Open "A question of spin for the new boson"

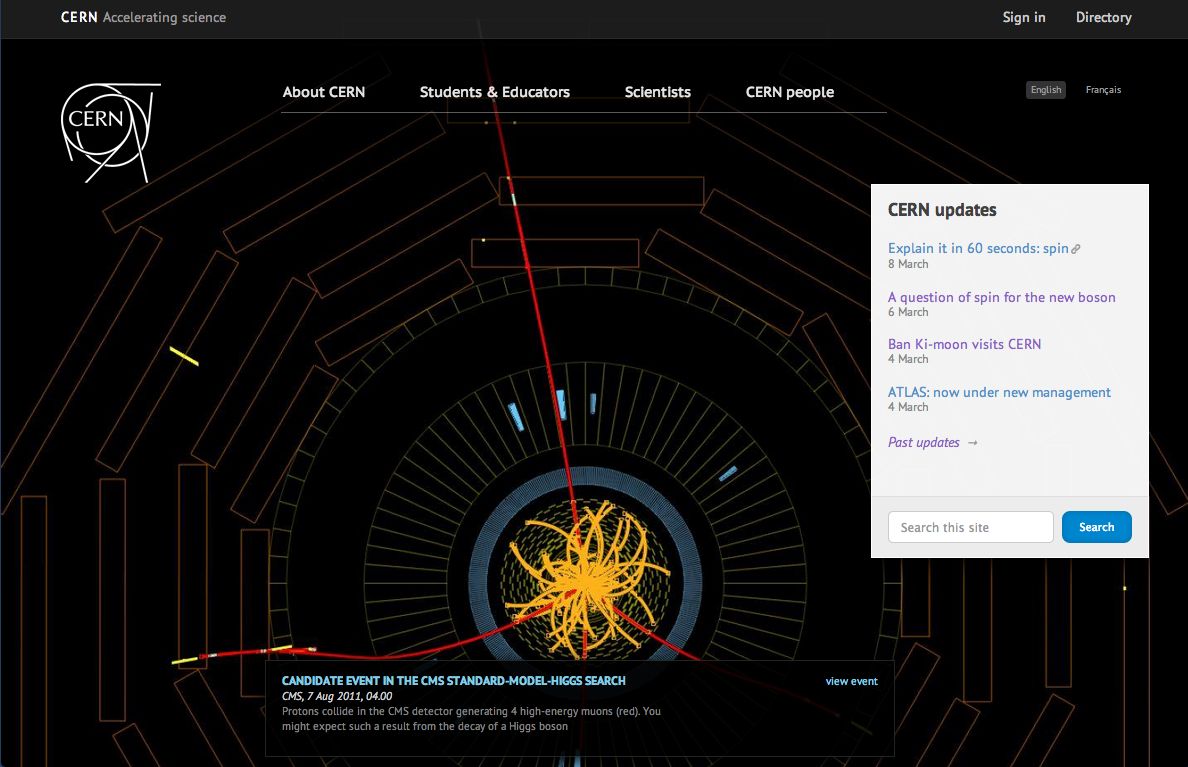[x=1001, y=297]
